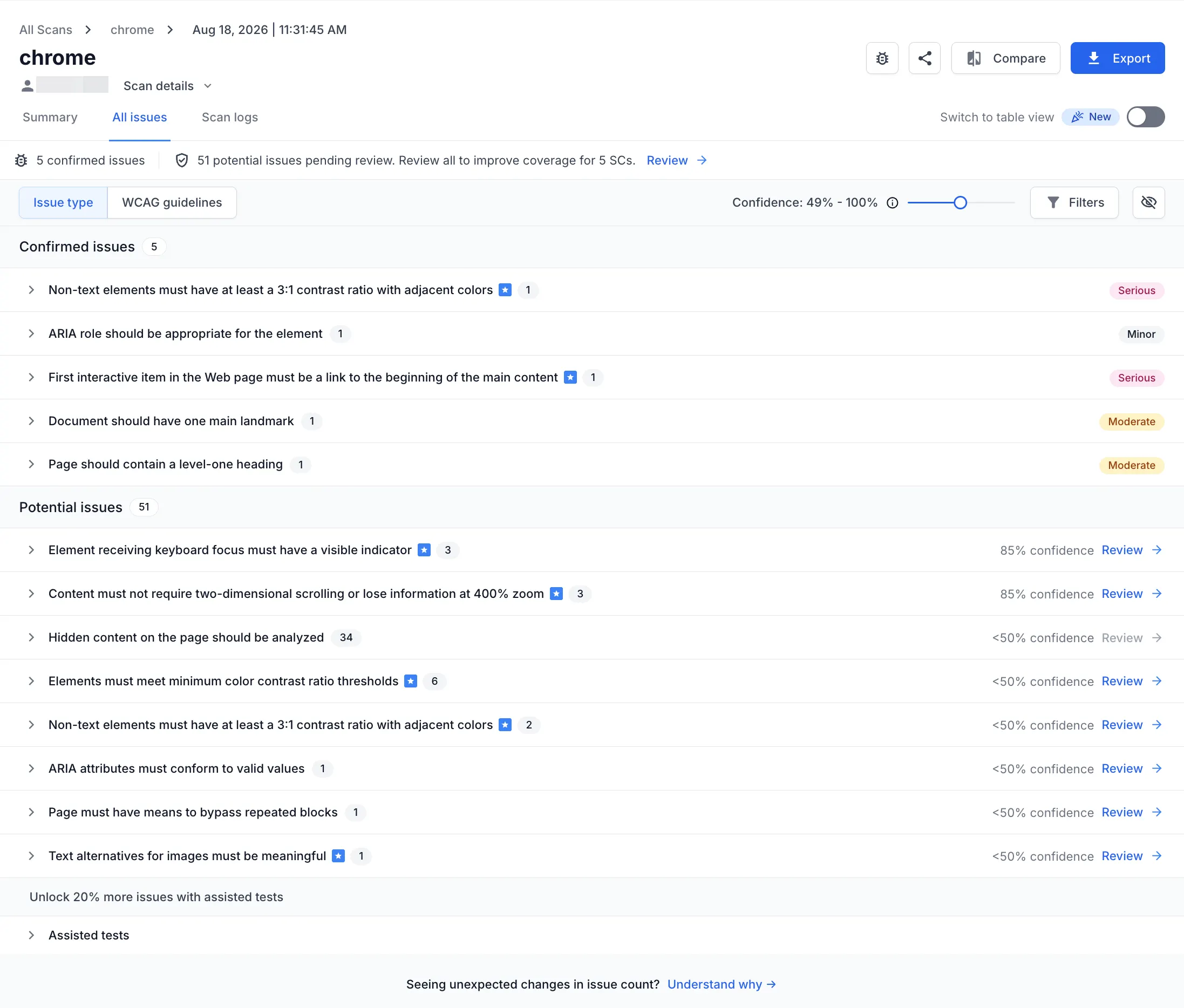Expand Document should have one main landmark
The width and height of the screenshot is (1184, 1008).
(x=31, y=421)
